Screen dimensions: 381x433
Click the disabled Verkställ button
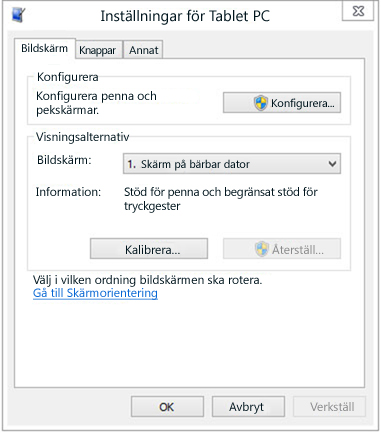(330, 407)
